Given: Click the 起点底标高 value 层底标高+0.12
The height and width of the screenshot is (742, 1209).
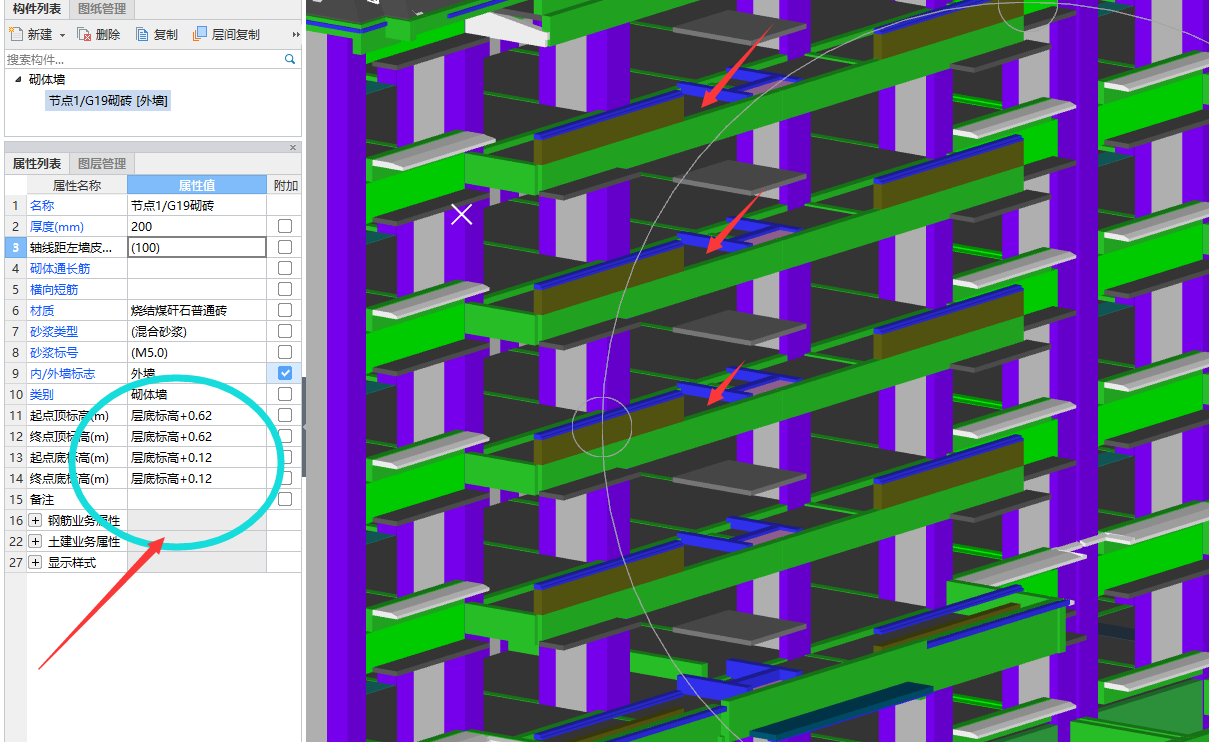Looking at the screenshot, I should 197,457.
